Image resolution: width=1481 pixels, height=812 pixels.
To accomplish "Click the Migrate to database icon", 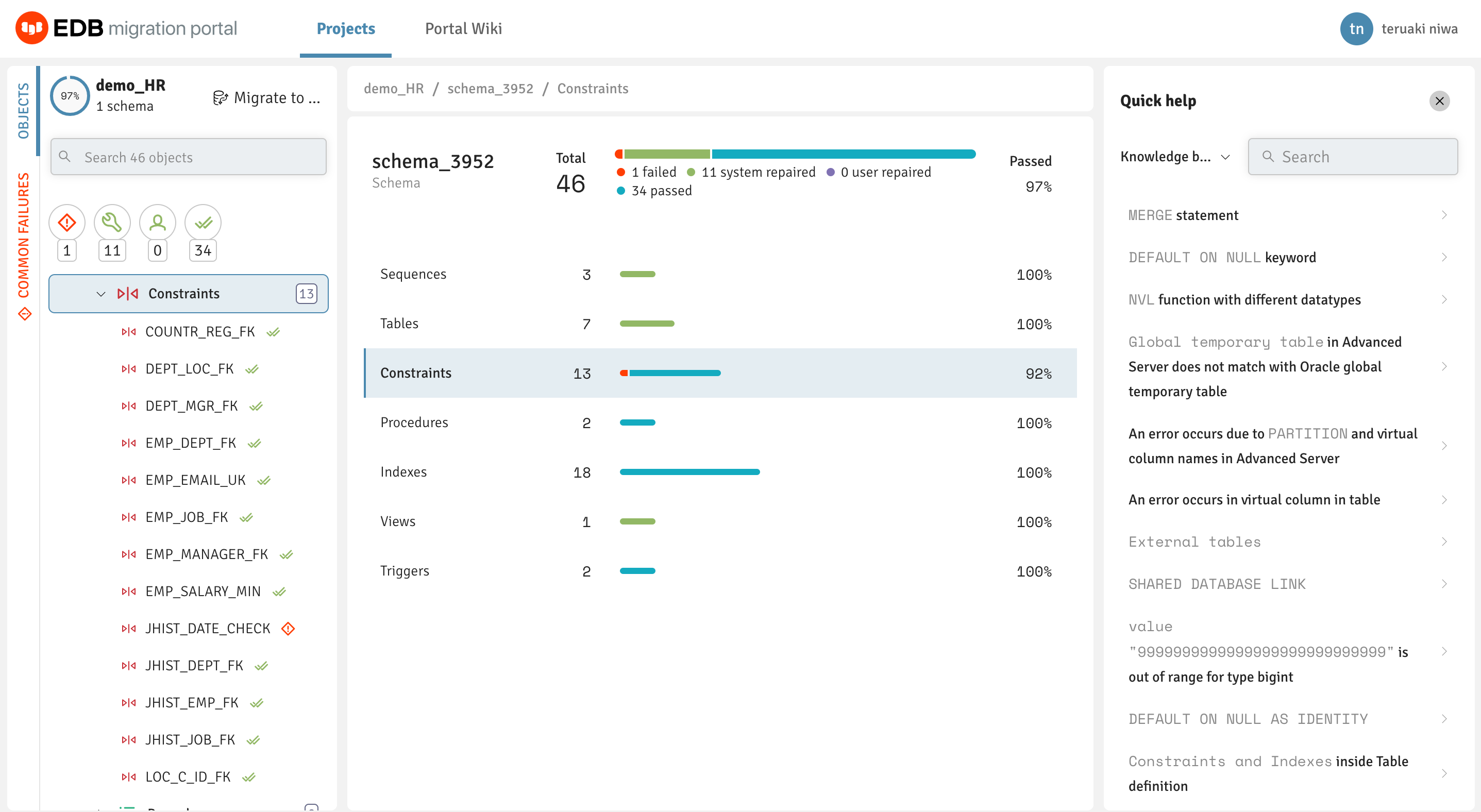I will (220, 98).
